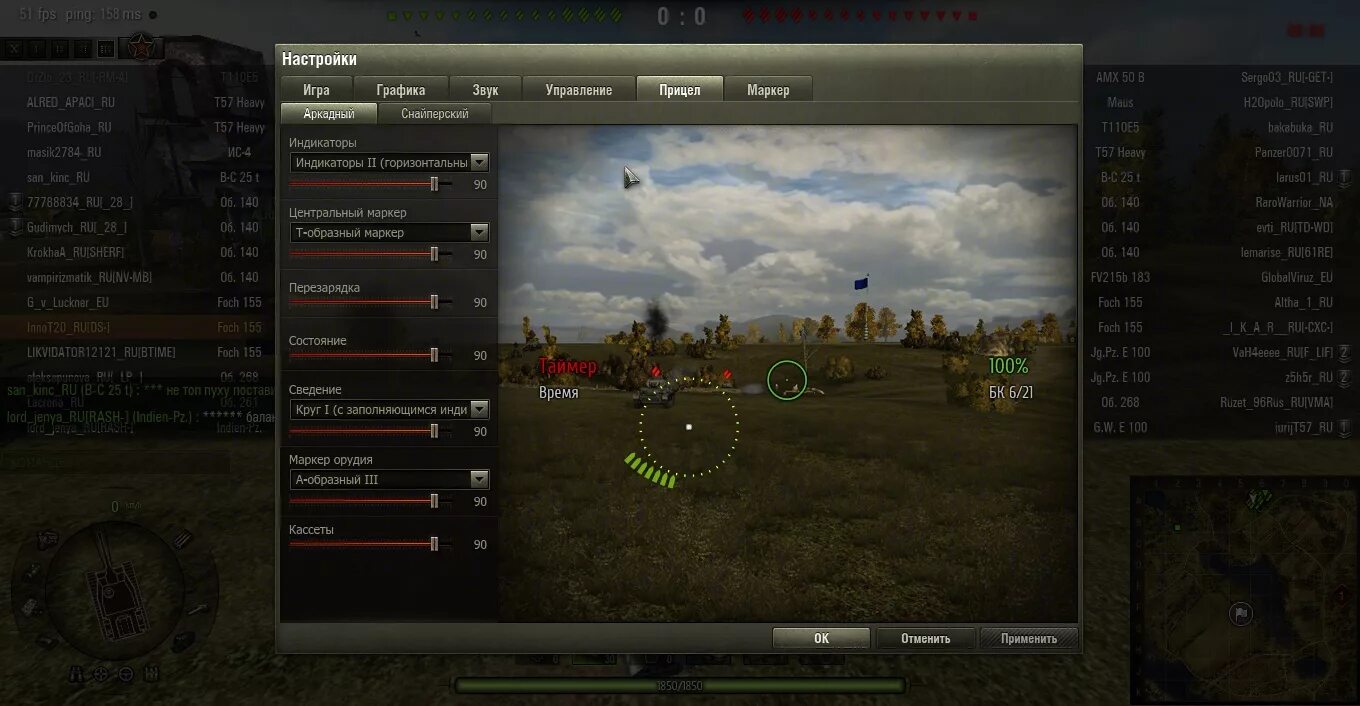Click the AMX 50 B vehicle label
Image resolution: width=1360 pixels, height=706 pixels.
point(1120,77)
